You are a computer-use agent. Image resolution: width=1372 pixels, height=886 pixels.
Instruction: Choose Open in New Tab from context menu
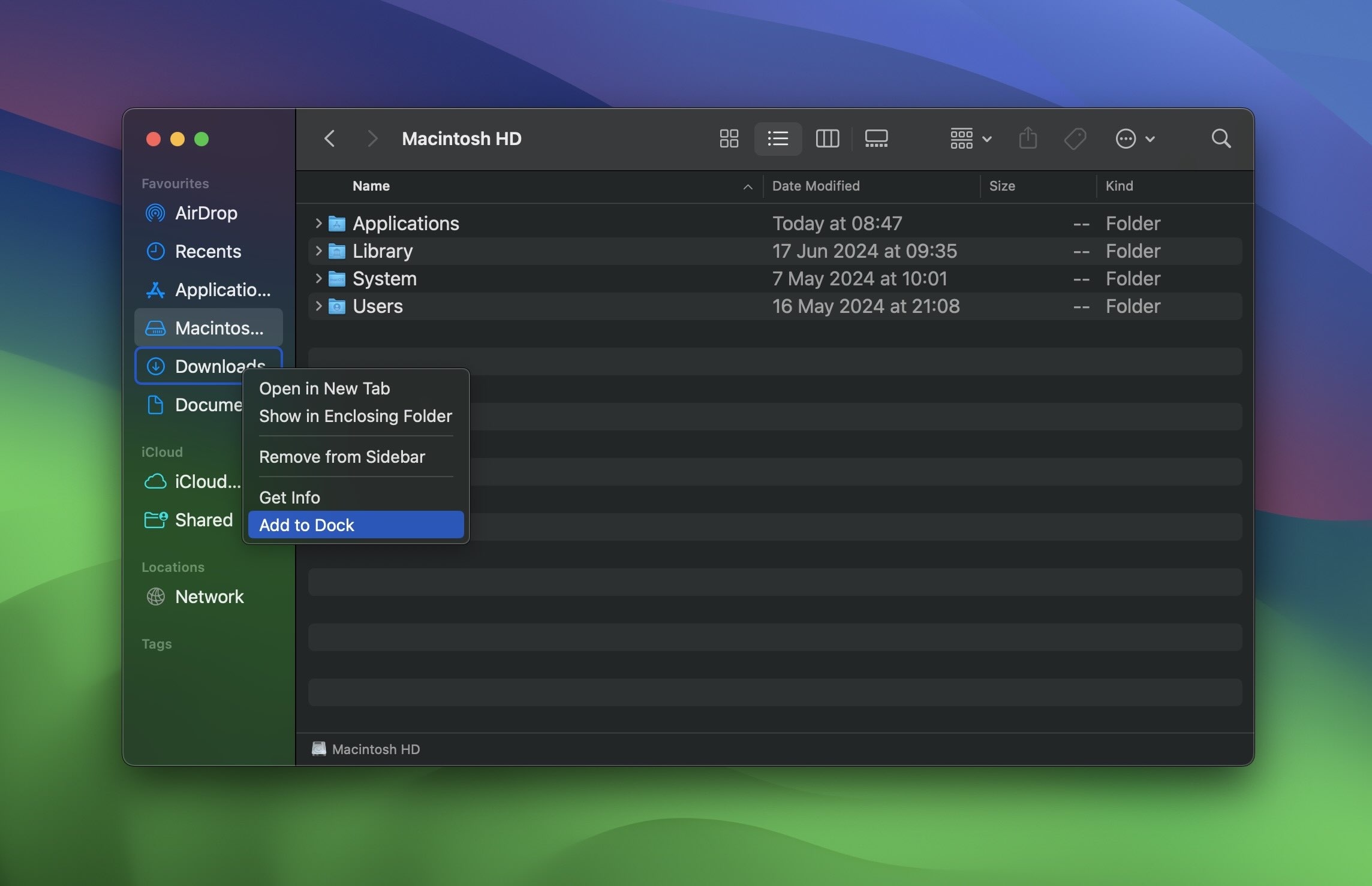[356, 388]
